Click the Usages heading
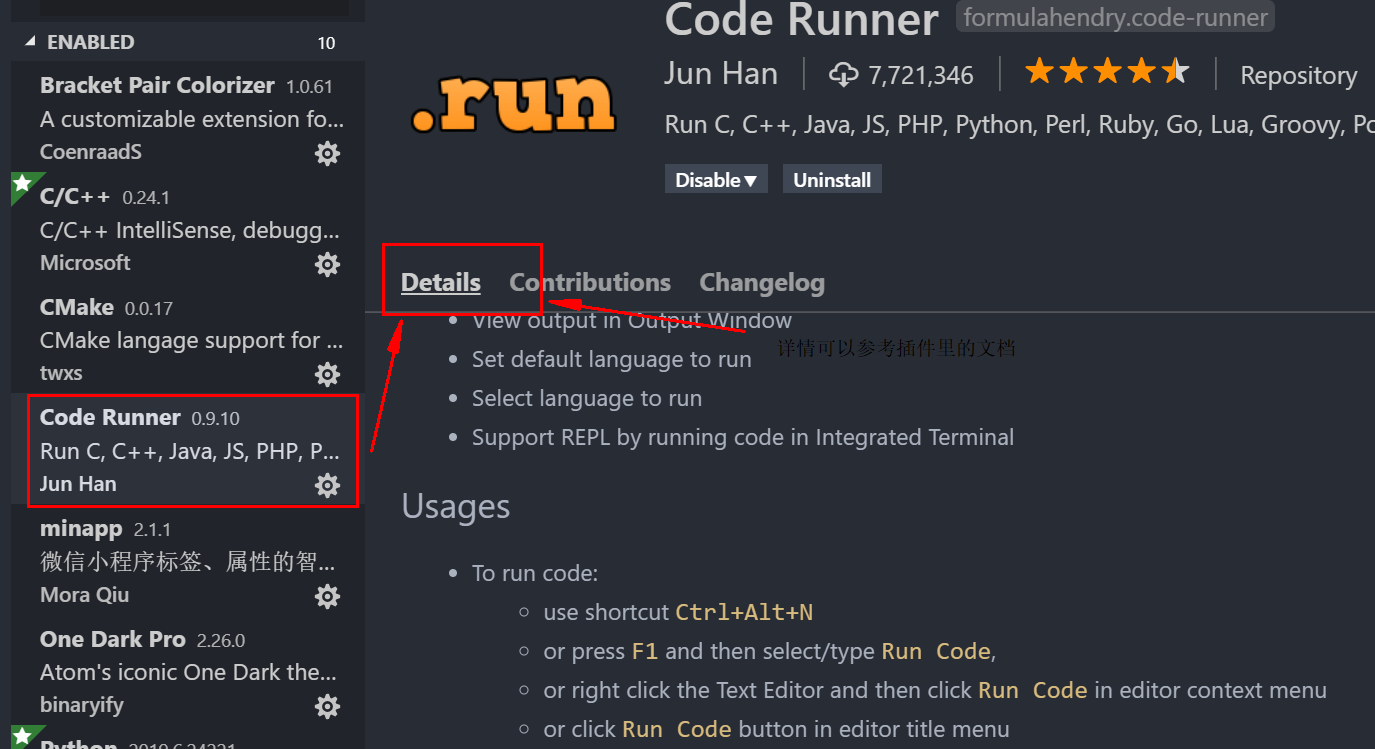Screen dimensions: 1375x749 tap(456, 506)
